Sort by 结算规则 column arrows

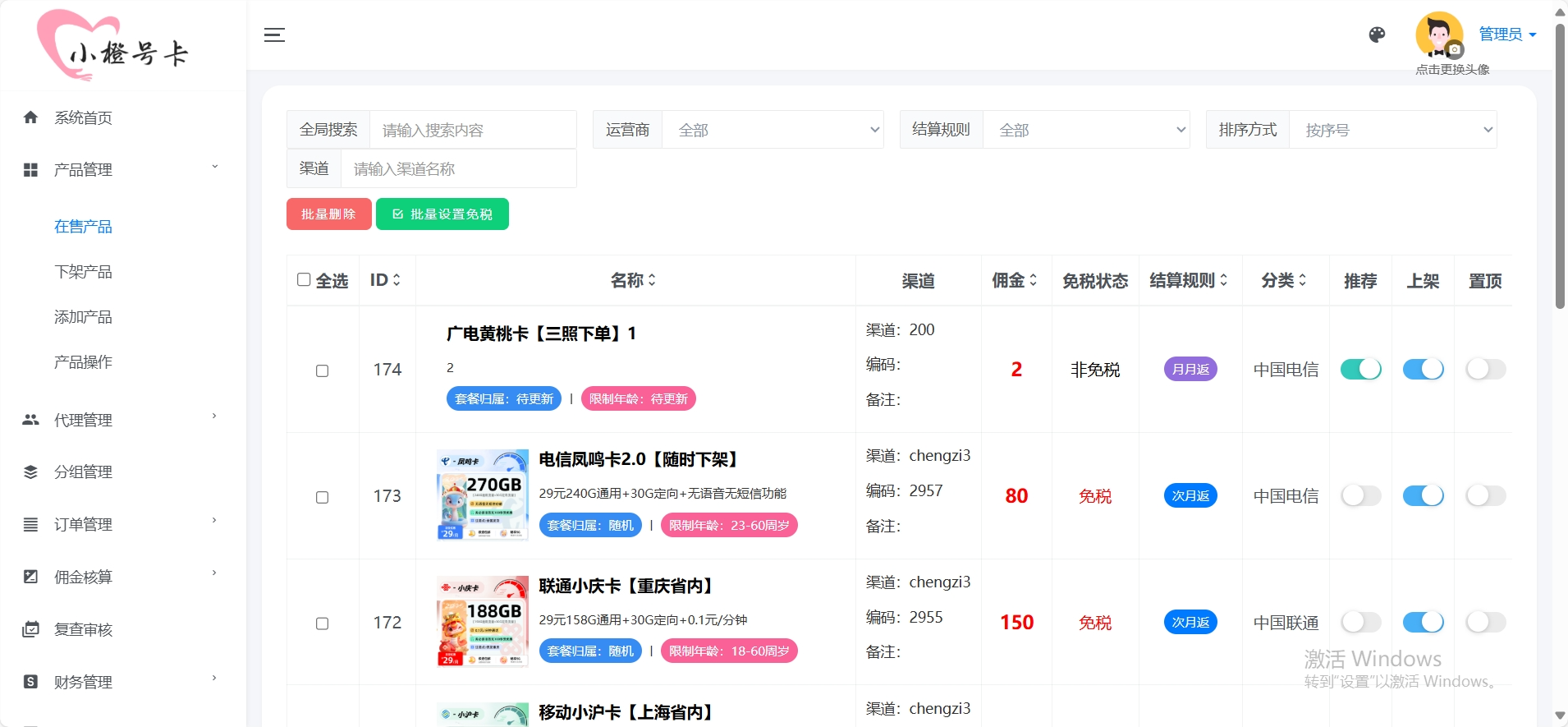tap(1223, 280)
